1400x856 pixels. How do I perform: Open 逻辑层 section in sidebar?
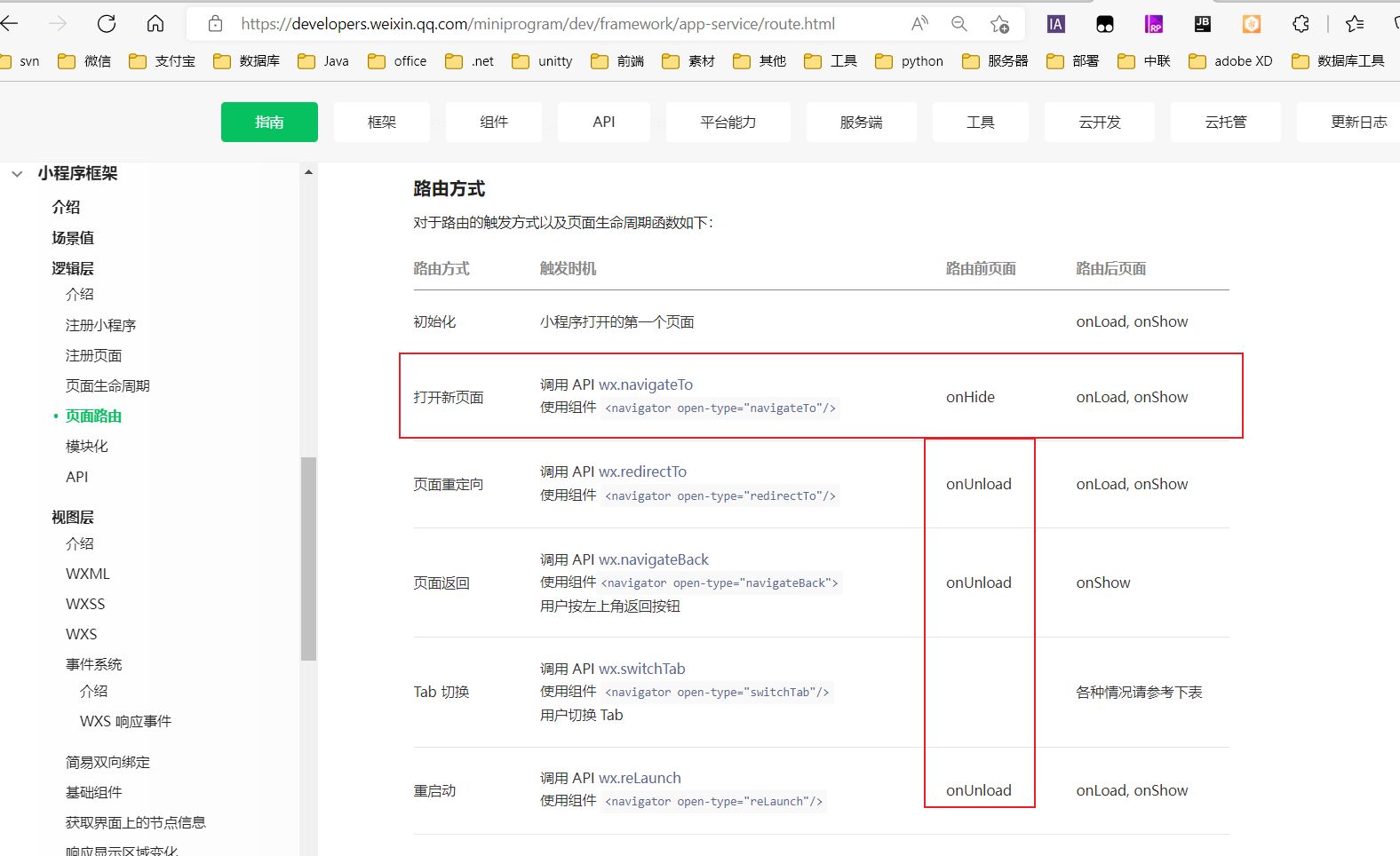[73, 268]
